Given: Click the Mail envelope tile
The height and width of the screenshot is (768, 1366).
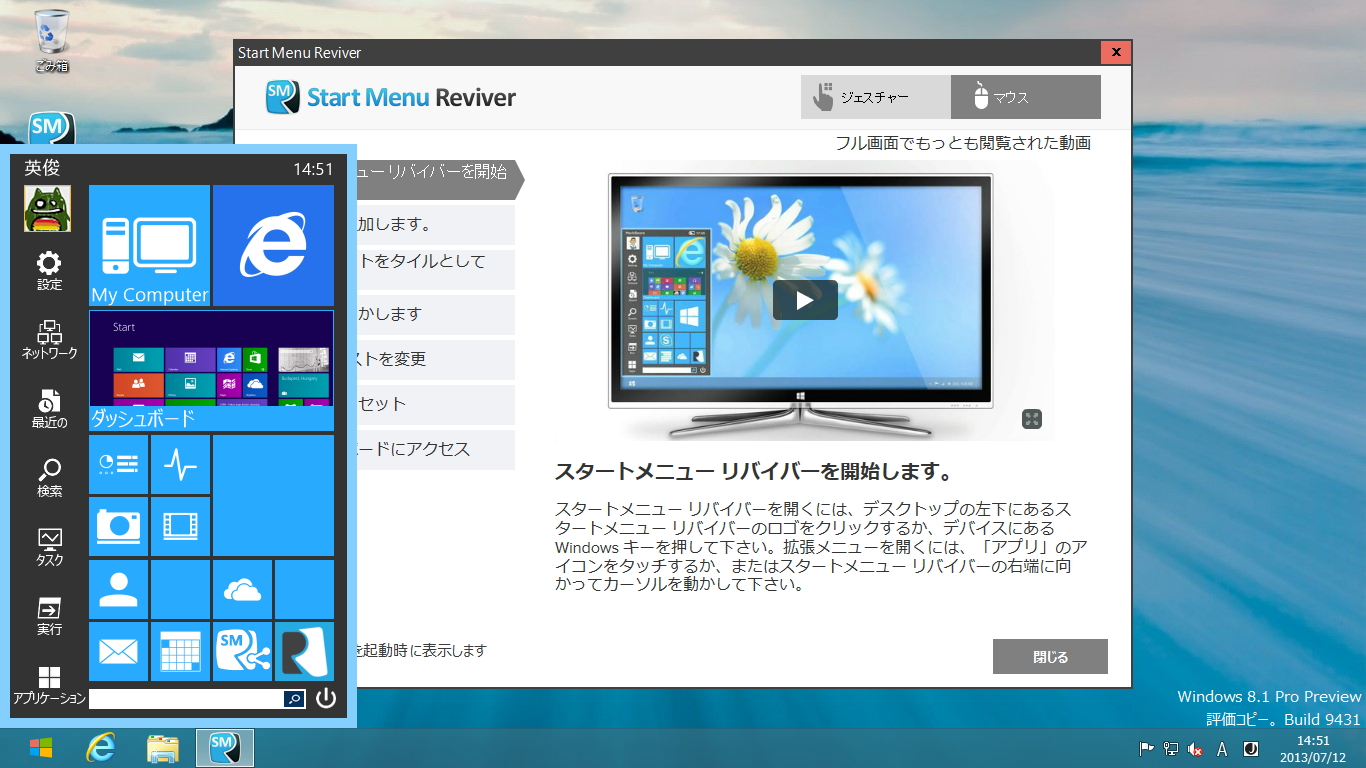Looking at the screenshot, I should (x=118, y=651).
